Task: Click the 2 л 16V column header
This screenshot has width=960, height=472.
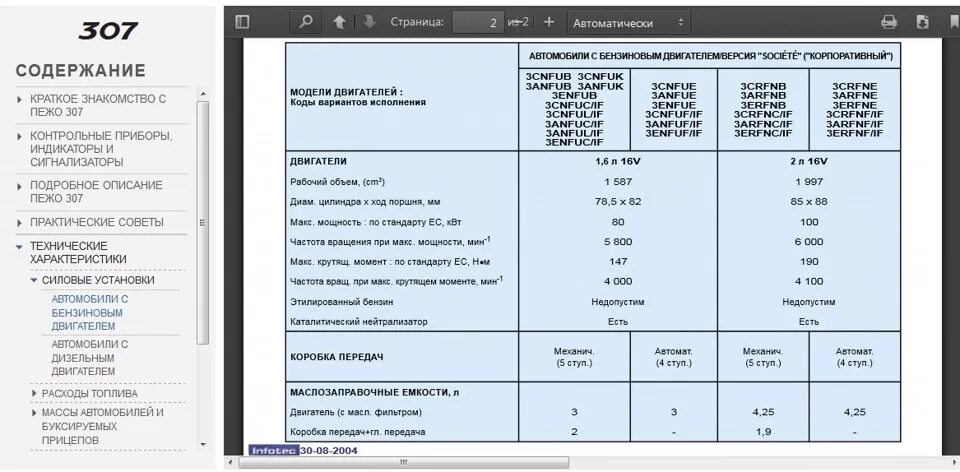Action: tap(809, 162)
